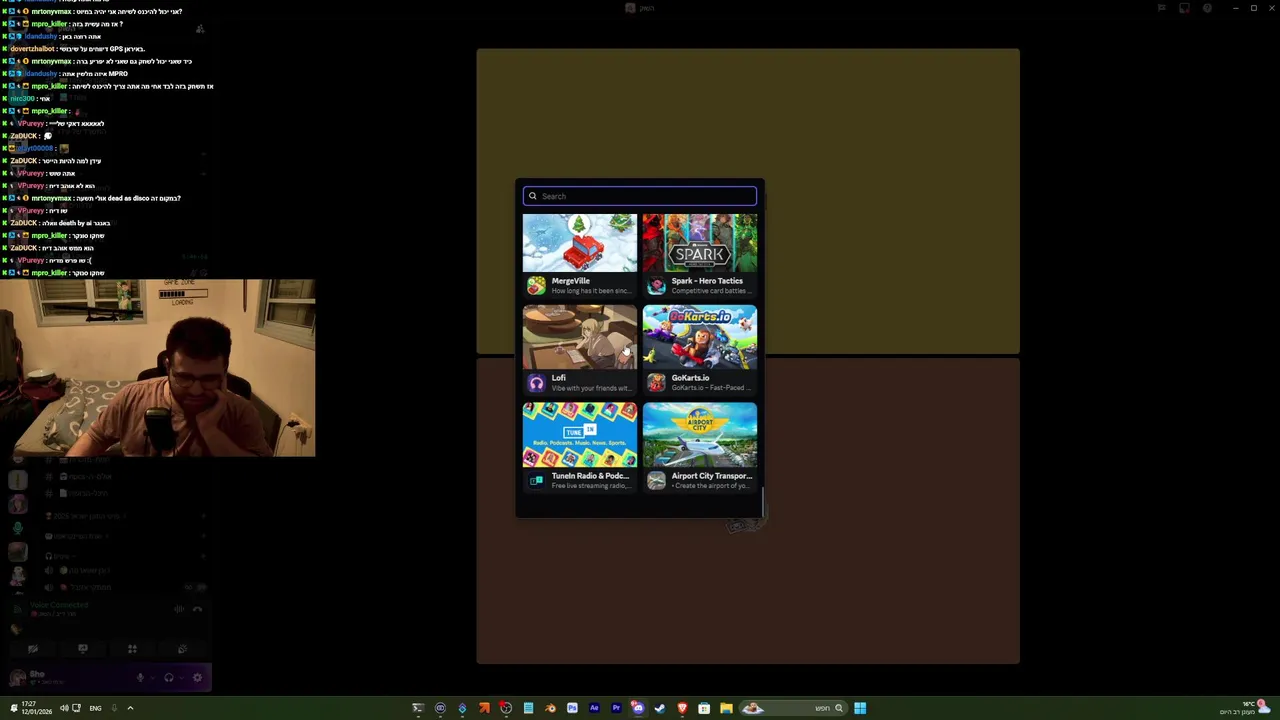This screenshot has height=720, width=1280.
Task: Open the MergeVille snowy truck banner
Action: click(580, 242)
